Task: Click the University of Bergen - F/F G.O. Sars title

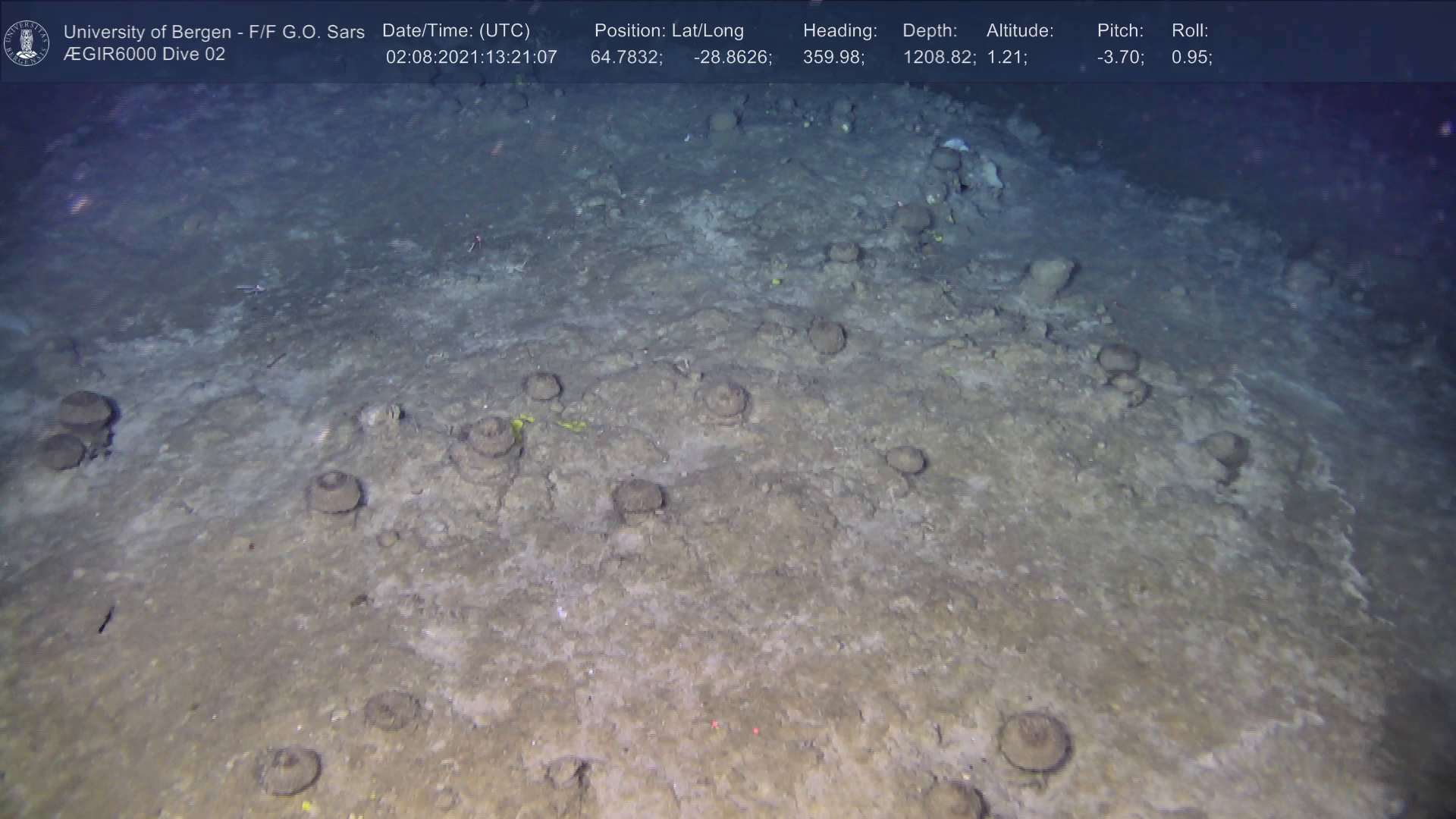Action: click(214, 32)
